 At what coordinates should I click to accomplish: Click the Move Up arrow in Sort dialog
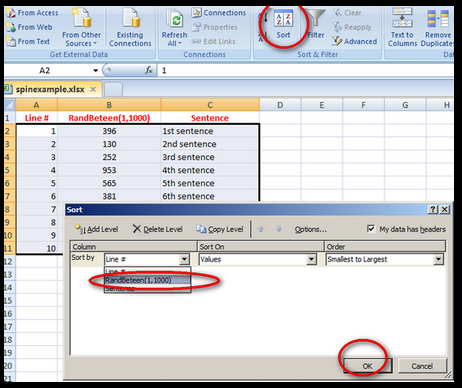click(261, 229)
